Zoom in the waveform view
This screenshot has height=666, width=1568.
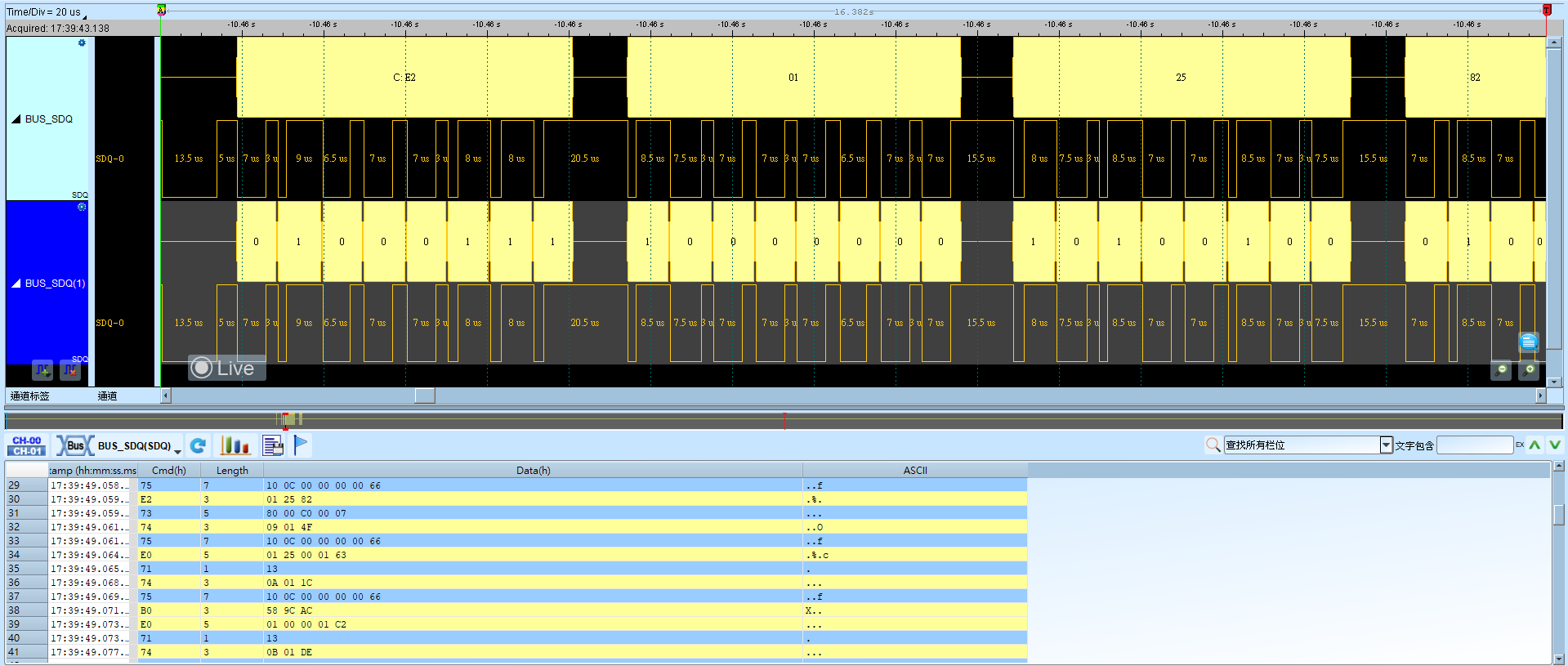[1530, 370]
